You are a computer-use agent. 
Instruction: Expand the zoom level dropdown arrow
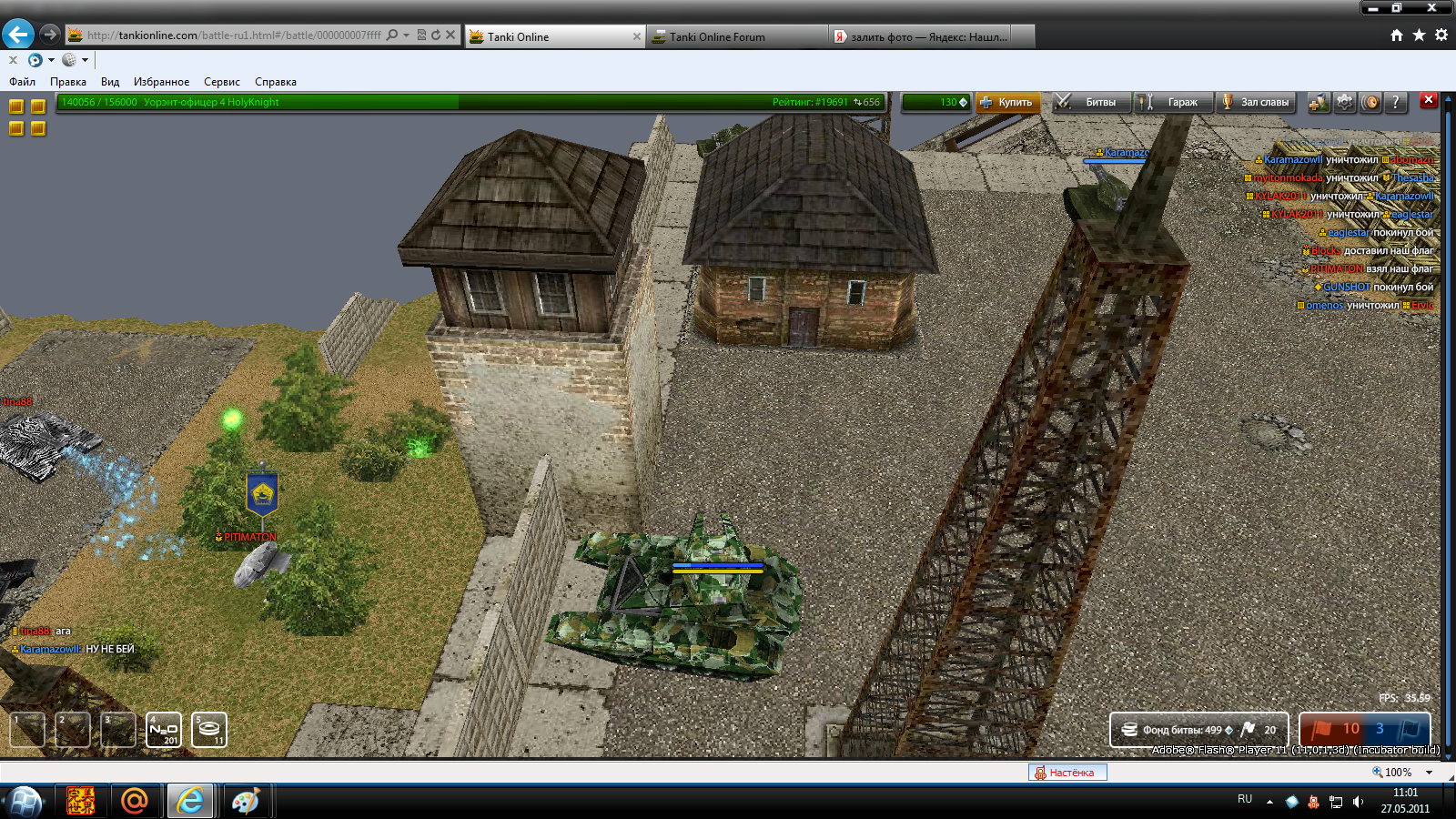click(1429, 773)
